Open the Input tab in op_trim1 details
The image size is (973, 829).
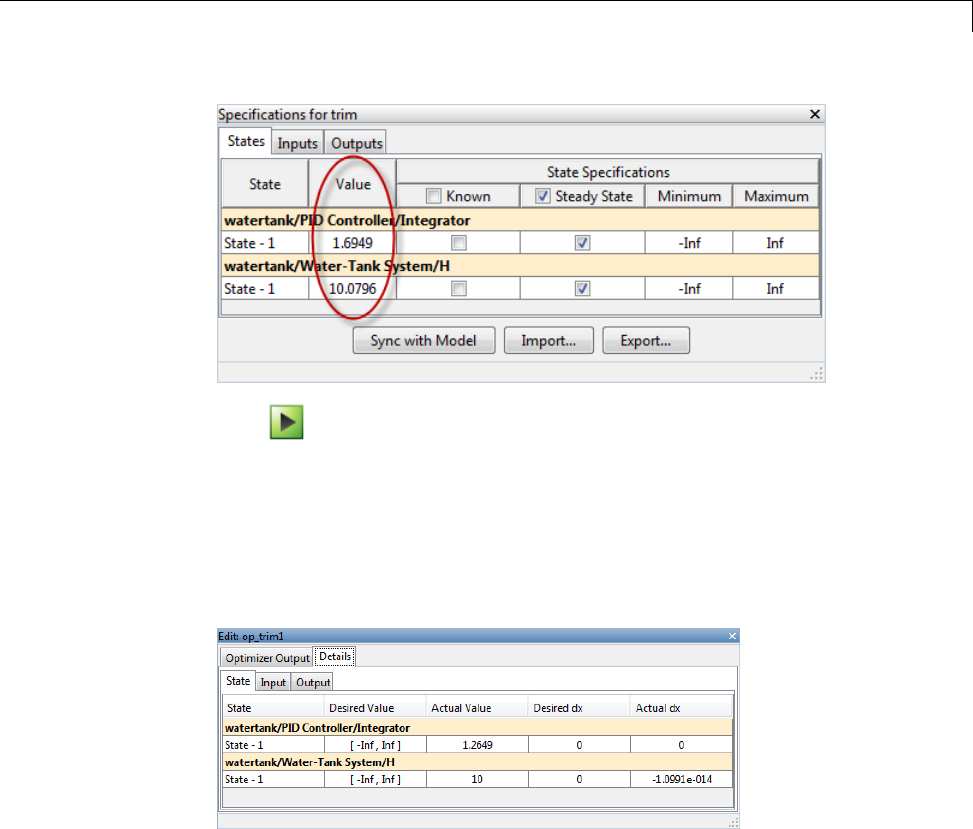(273, 683)
